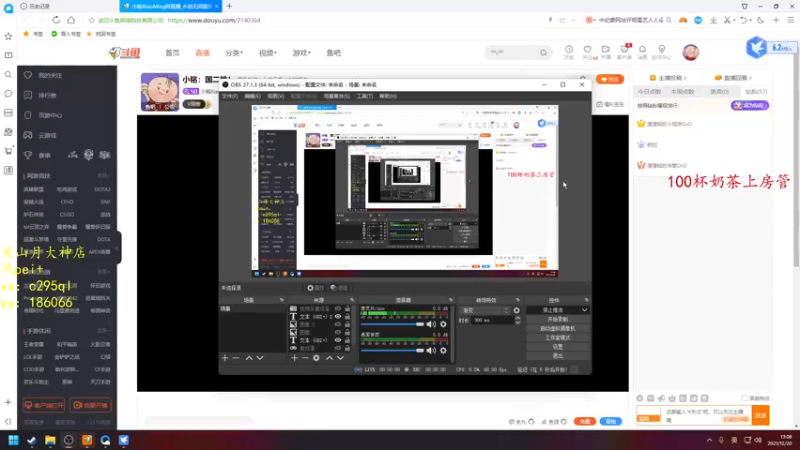Adjust the 时长 300 ms duration stepper

coord(517,320)
